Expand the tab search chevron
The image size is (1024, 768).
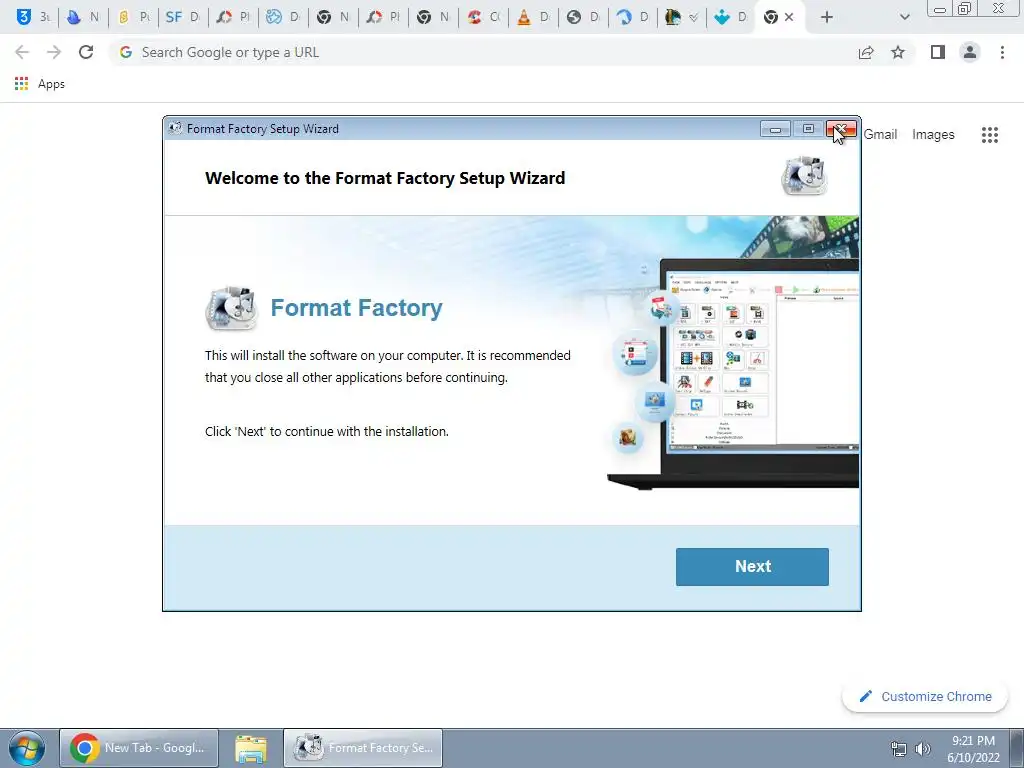click(x=904, y=18)
